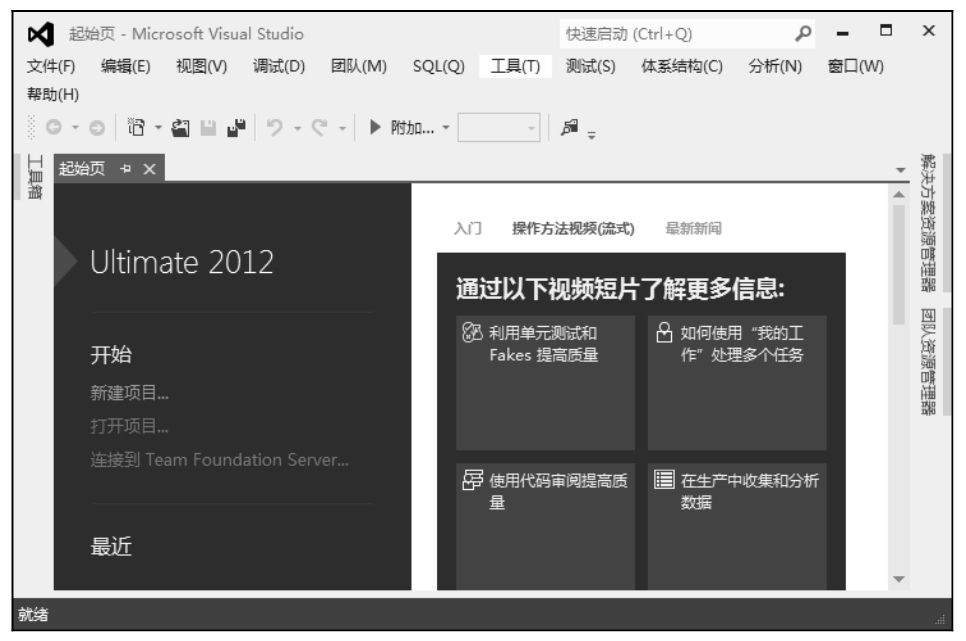This screenshot has width=966, height=641.
Task: Click the Undo toolbar icon
Action: coord(275,128)
